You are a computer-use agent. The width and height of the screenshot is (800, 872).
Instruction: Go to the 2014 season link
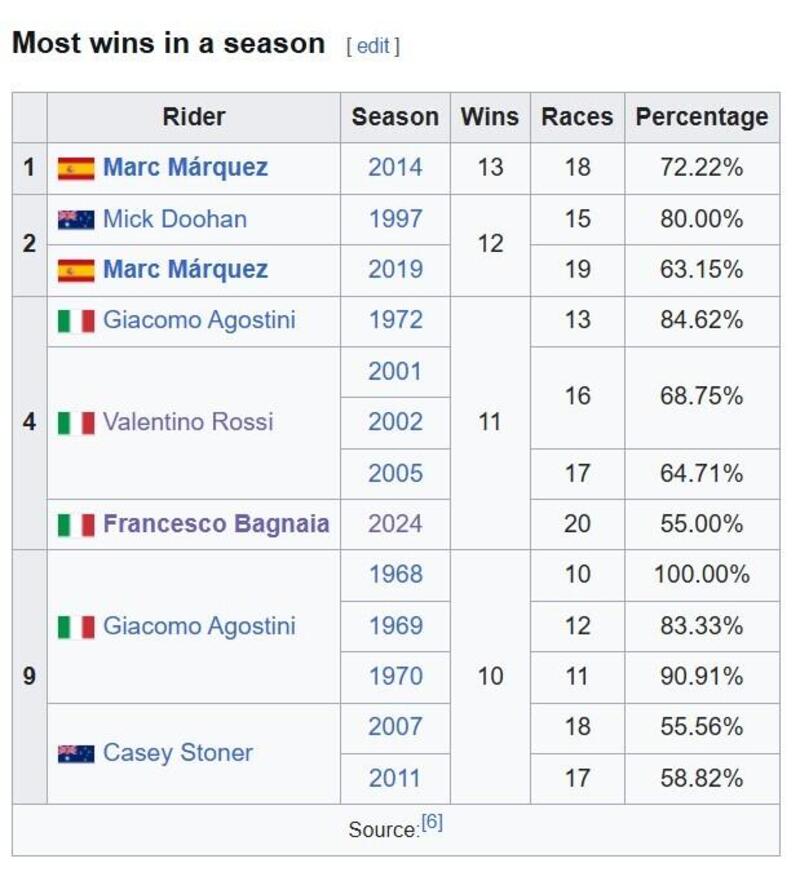(x=395, y=168)
